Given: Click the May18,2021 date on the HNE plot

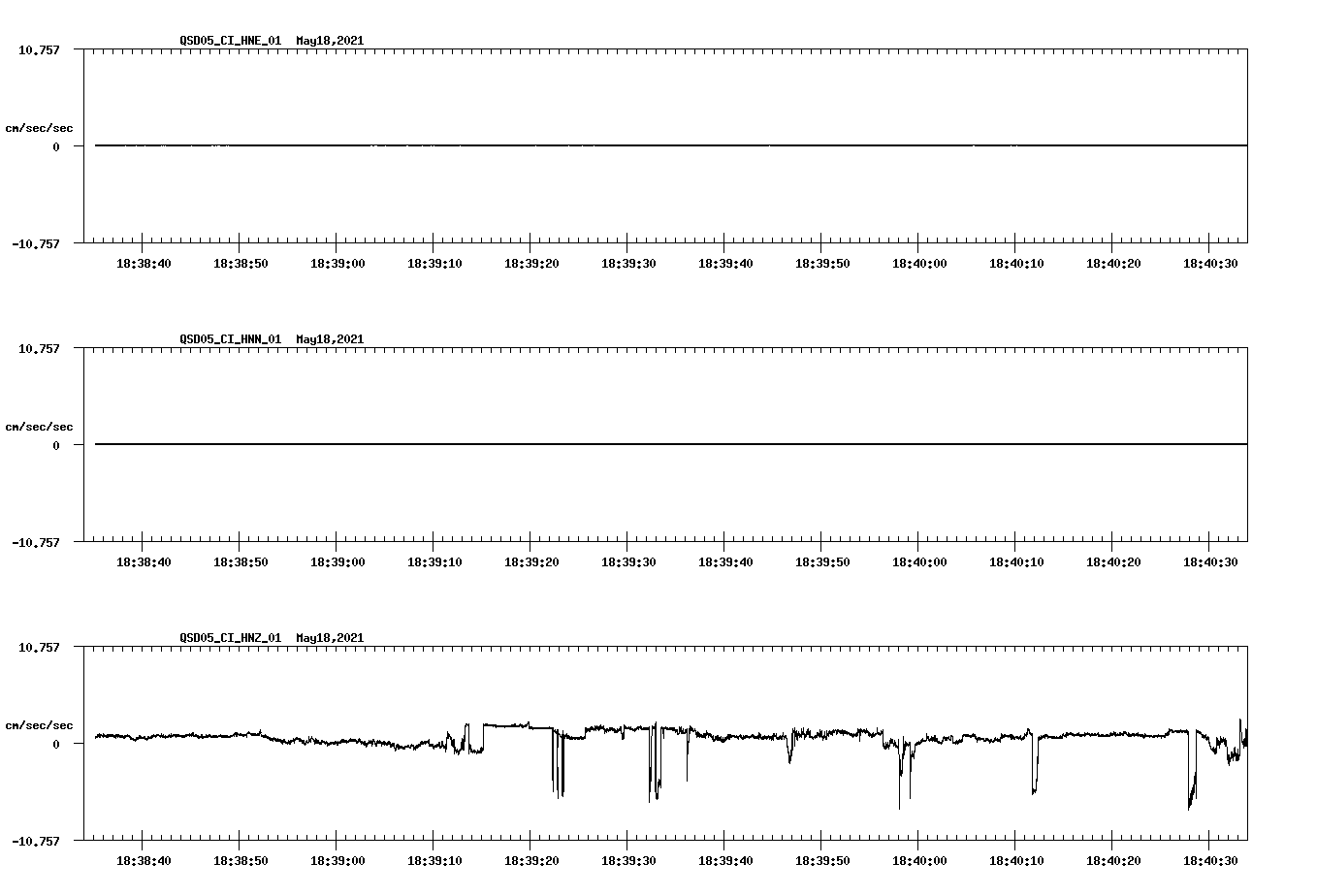Looking at the screenshot, I should (329, 42).
